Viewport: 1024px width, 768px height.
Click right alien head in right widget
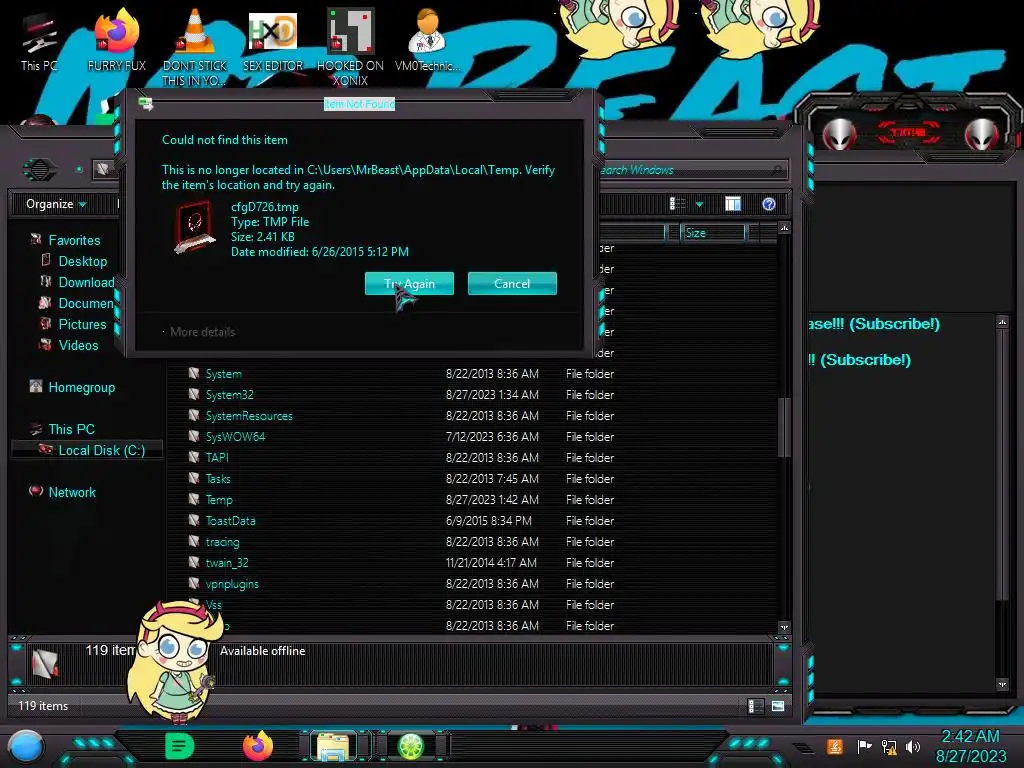click(x=981, y=135)
